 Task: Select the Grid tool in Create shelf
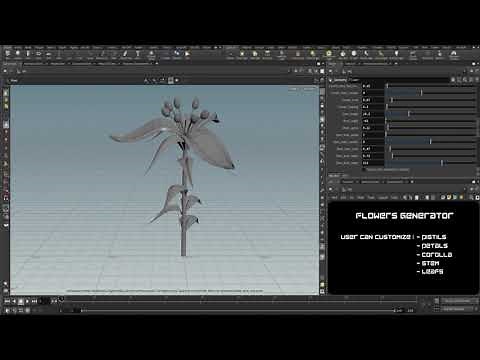click(x=49, y=54)
